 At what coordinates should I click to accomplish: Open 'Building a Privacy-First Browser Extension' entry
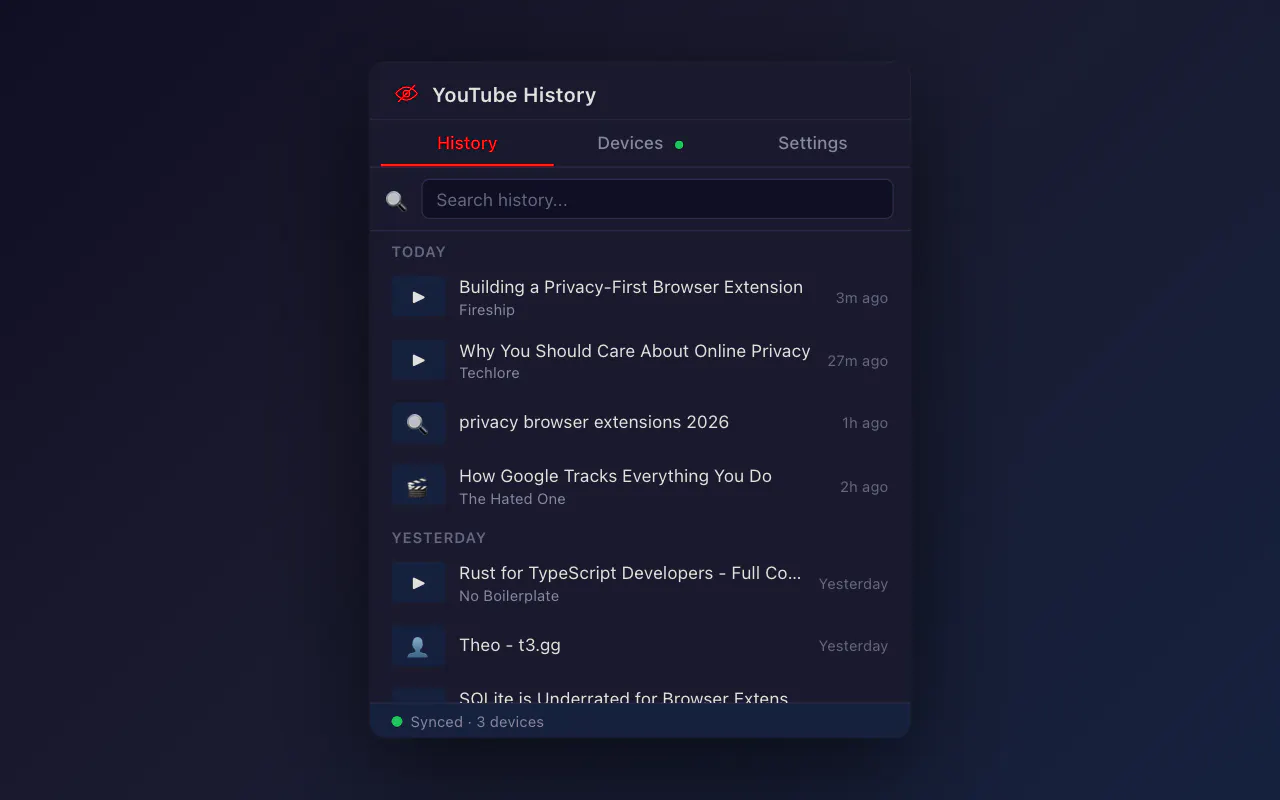pyautogui.click(x=640, y=297)
